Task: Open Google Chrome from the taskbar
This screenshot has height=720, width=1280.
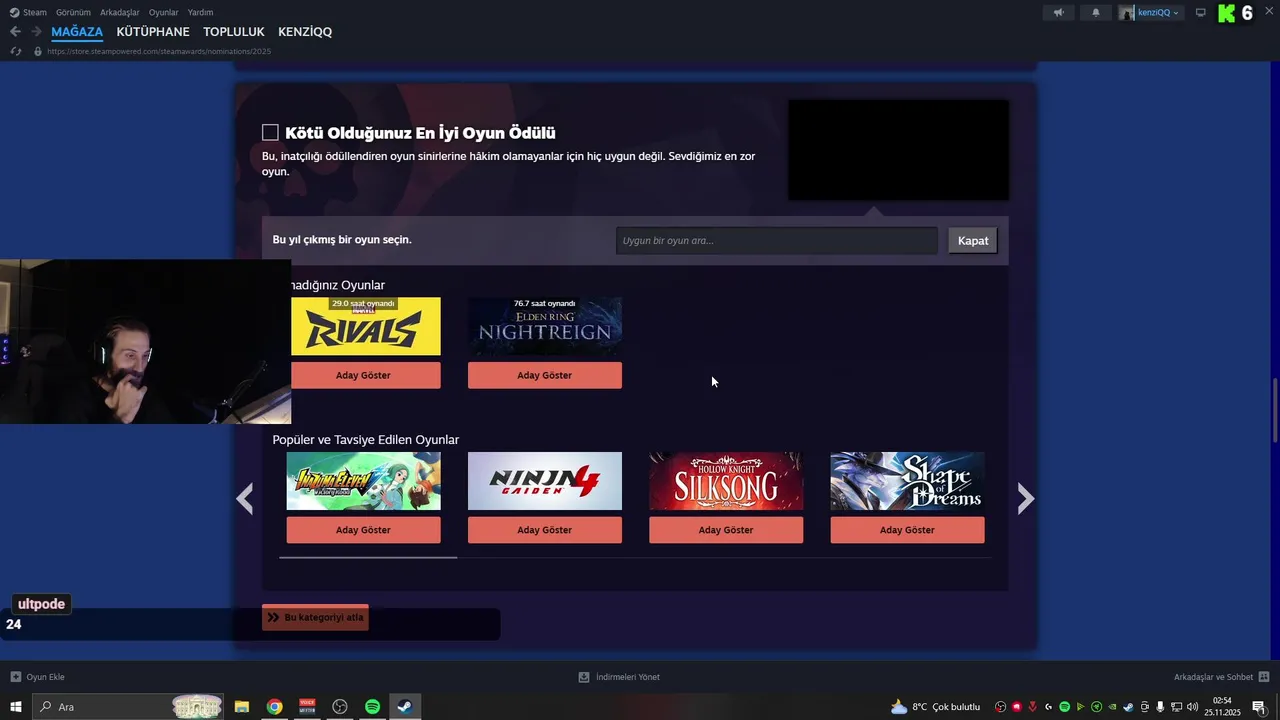Action: (x=274, y=707)
